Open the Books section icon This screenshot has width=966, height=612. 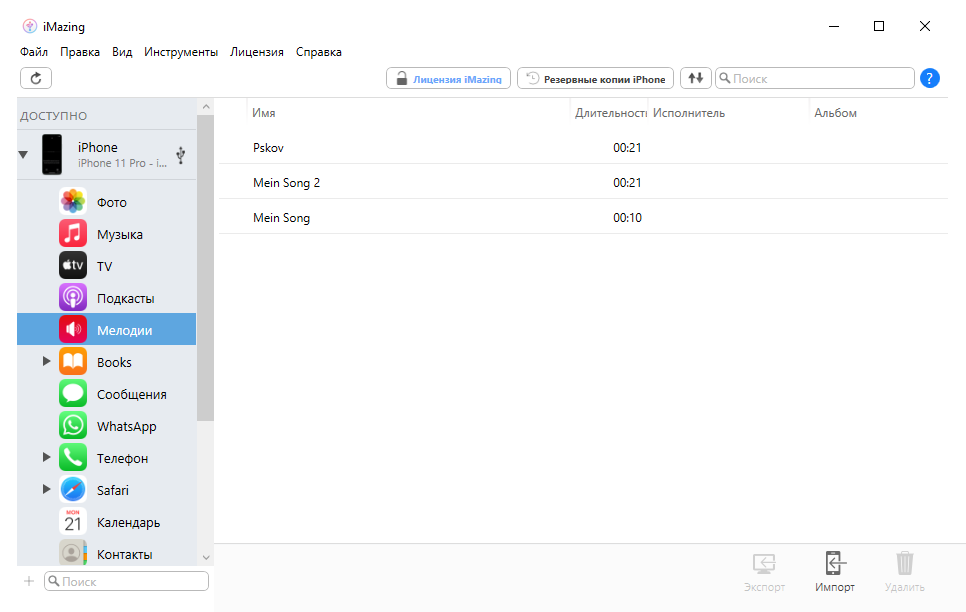click(x=73, y=362)
